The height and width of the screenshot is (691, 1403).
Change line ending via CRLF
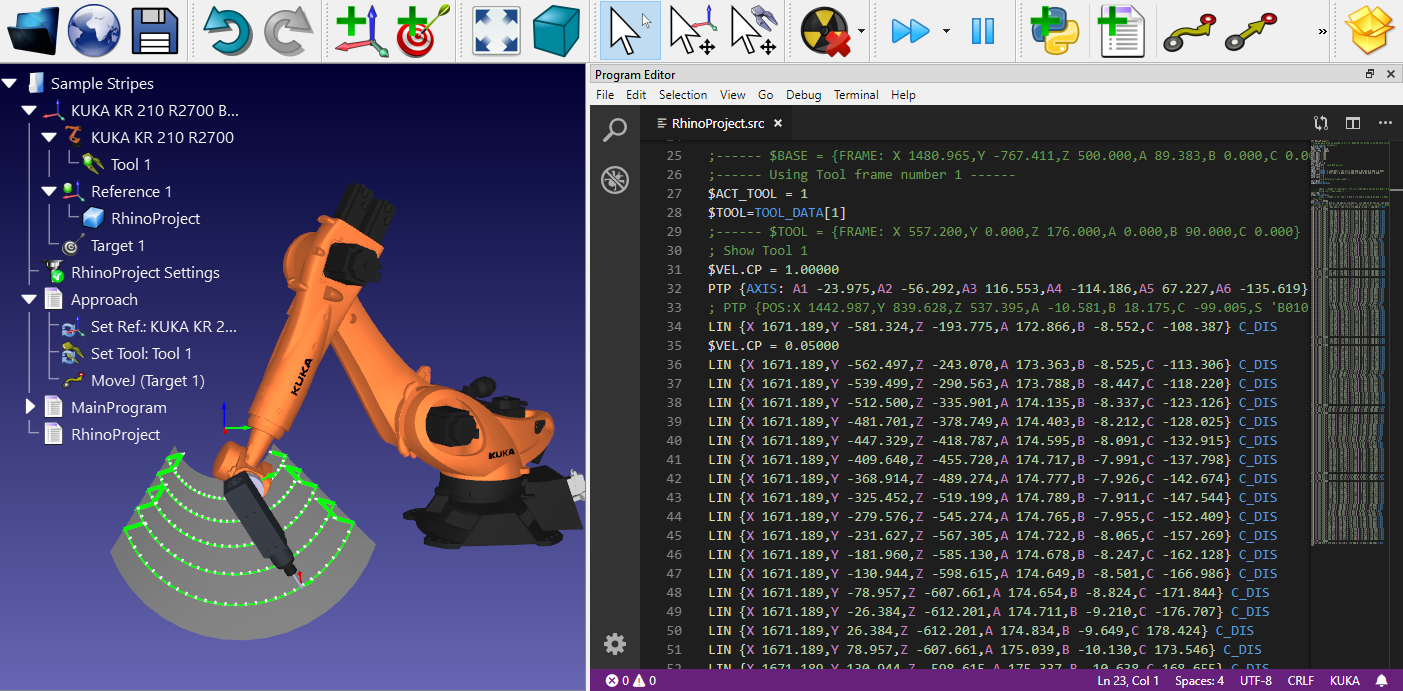click(x=1301, y=680)
